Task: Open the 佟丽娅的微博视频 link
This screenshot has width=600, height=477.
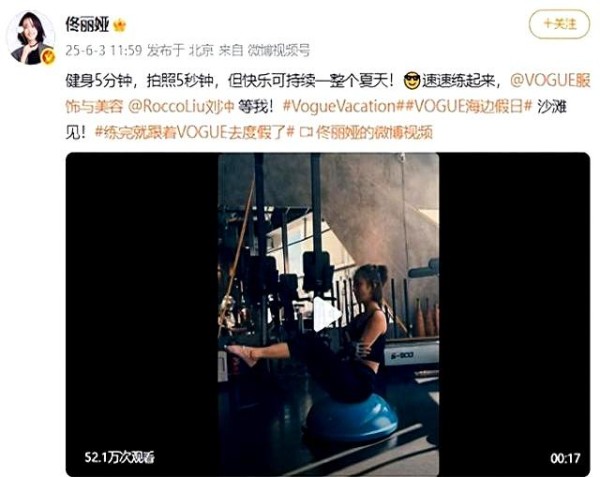Action: (x=375, y=132)
